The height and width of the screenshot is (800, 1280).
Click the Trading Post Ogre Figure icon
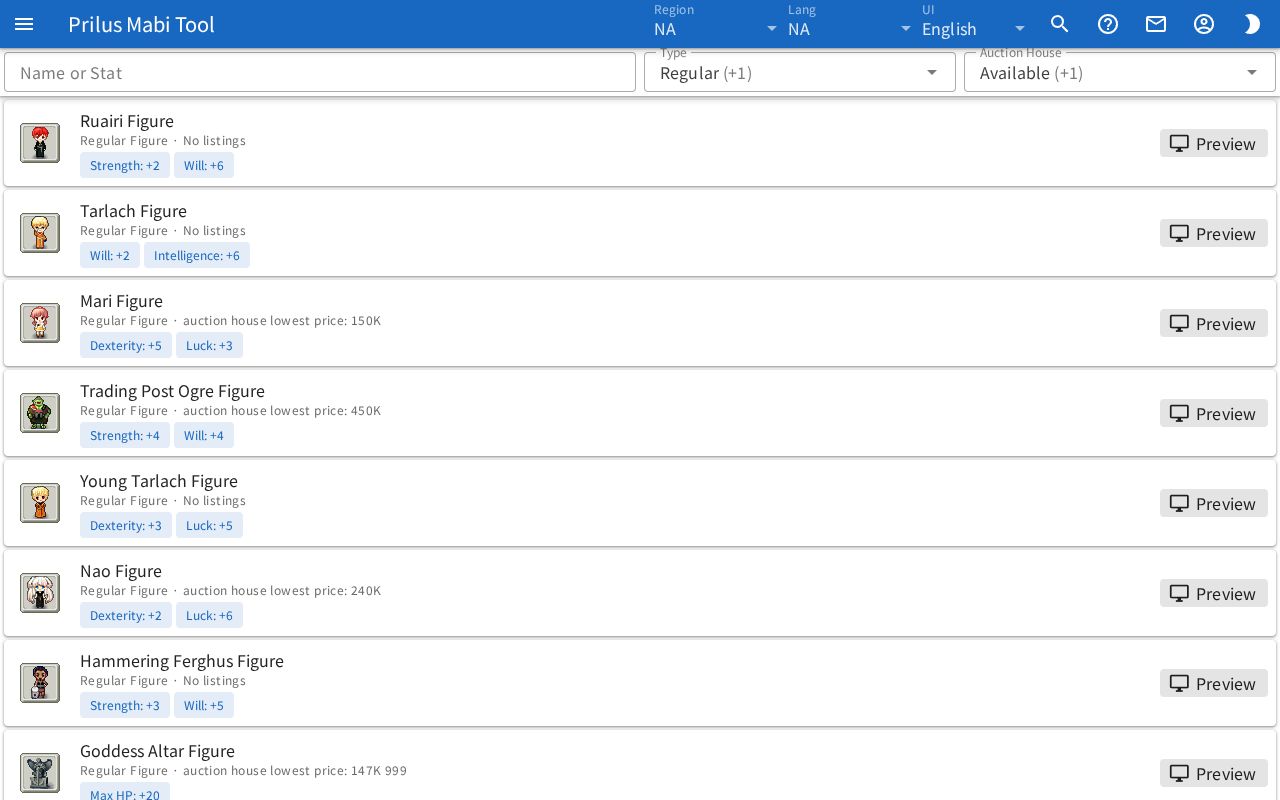click(x=40, y=413)
